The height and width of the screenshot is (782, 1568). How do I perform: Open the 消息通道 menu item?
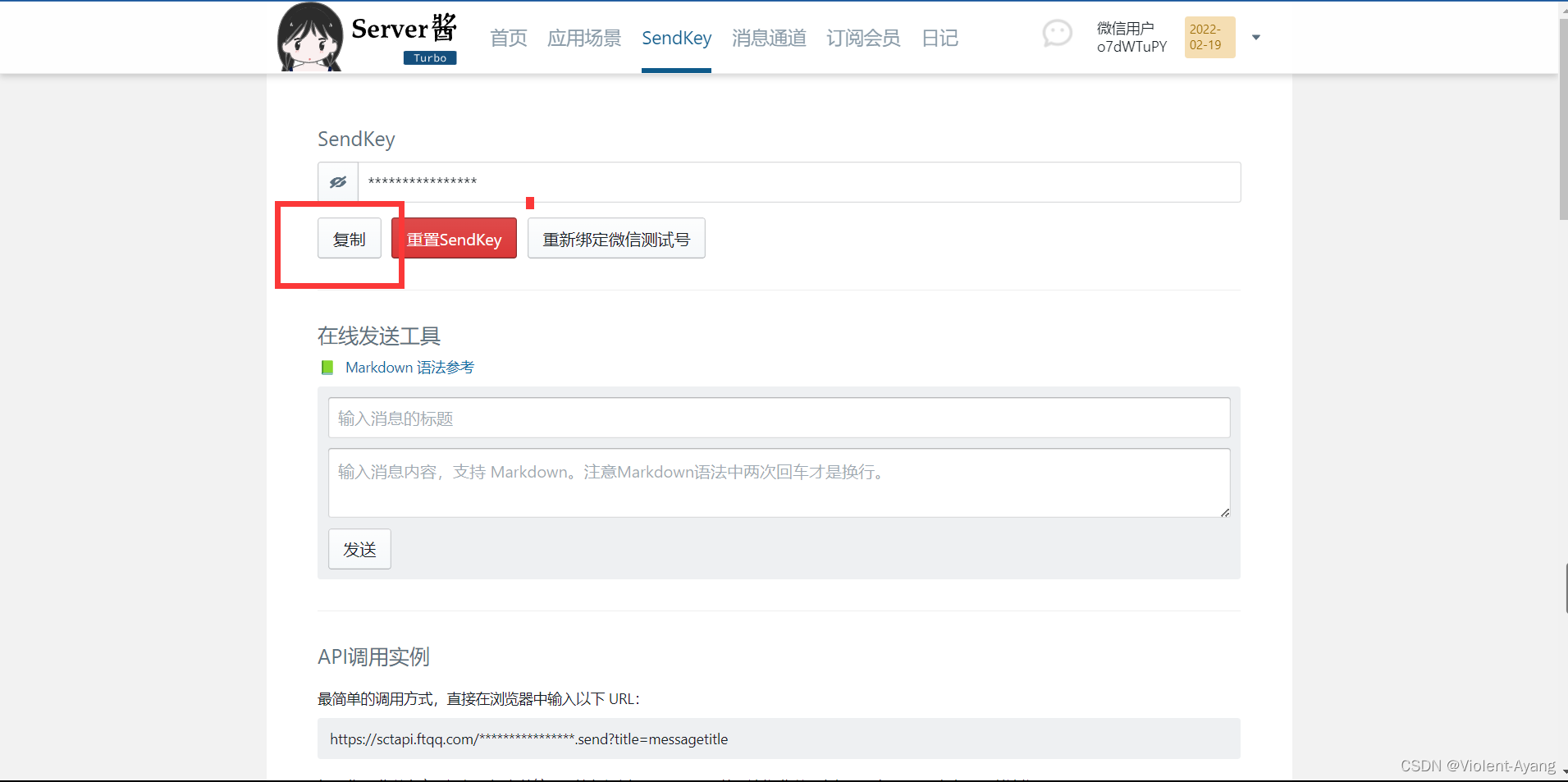point(769,38)
